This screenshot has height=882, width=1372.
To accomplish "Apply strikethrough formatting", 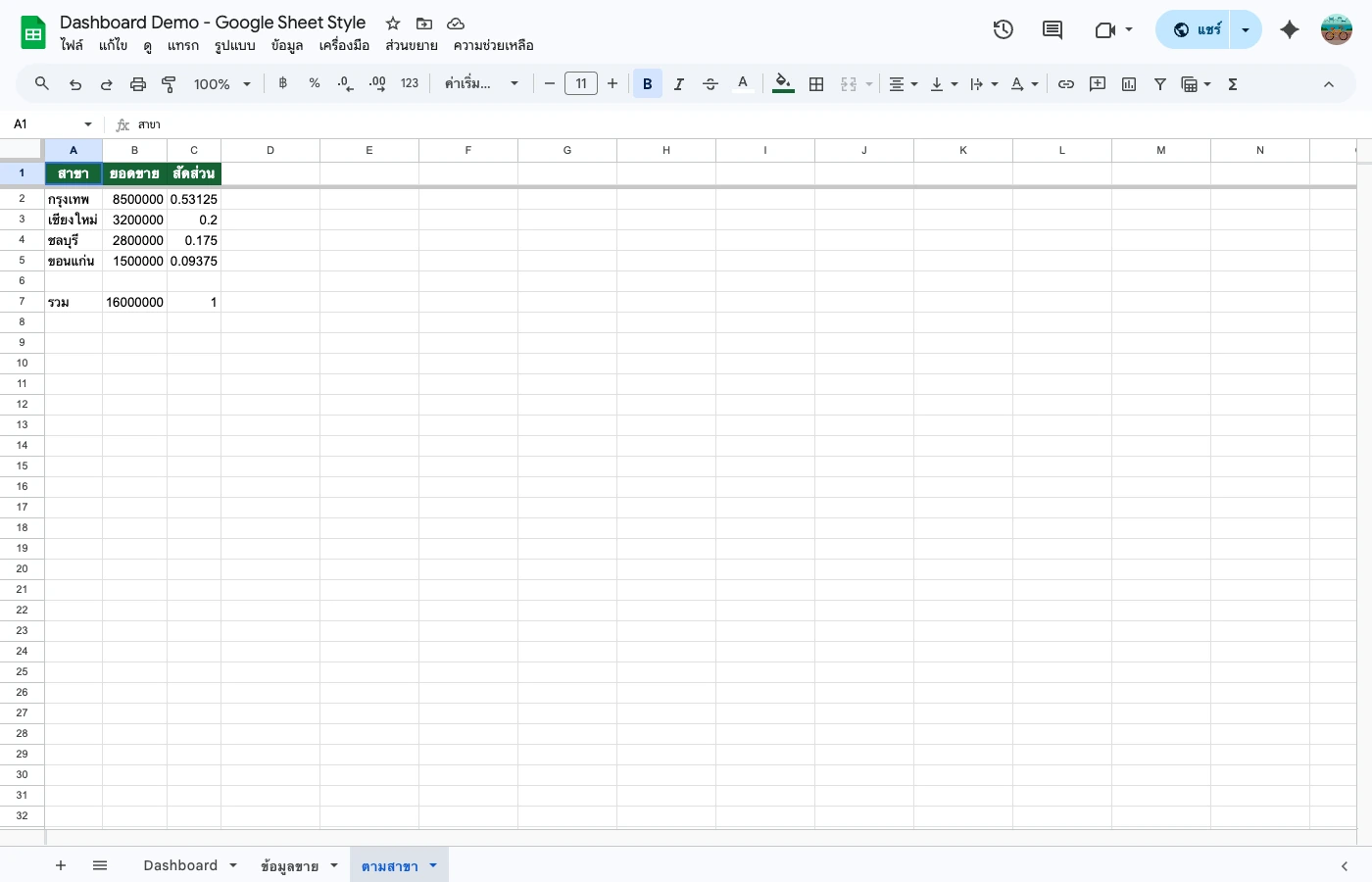I will coord(710,83).
